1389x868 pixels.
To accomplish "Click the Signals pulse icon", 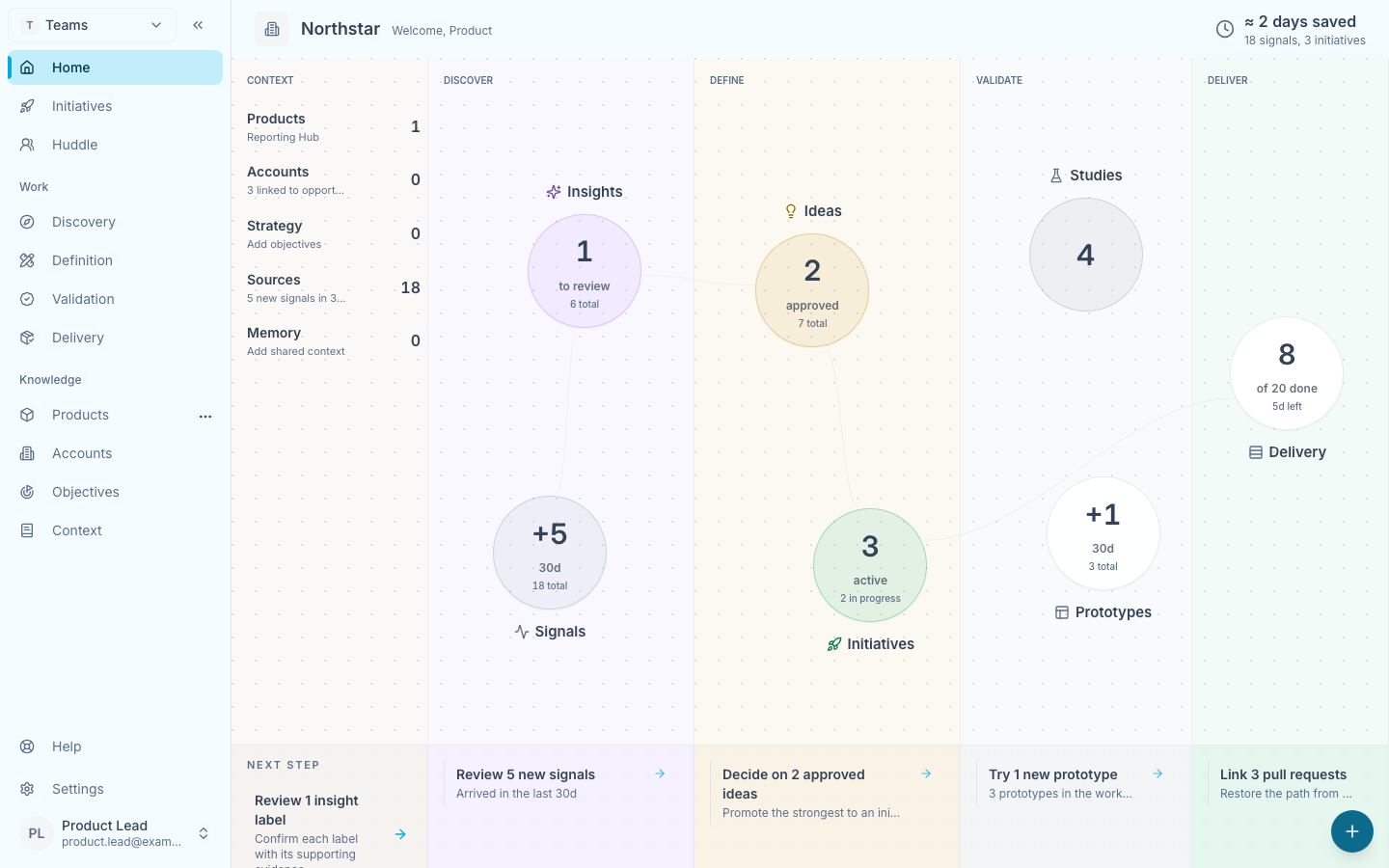I will pyautogui.click(x=522, y=632).
